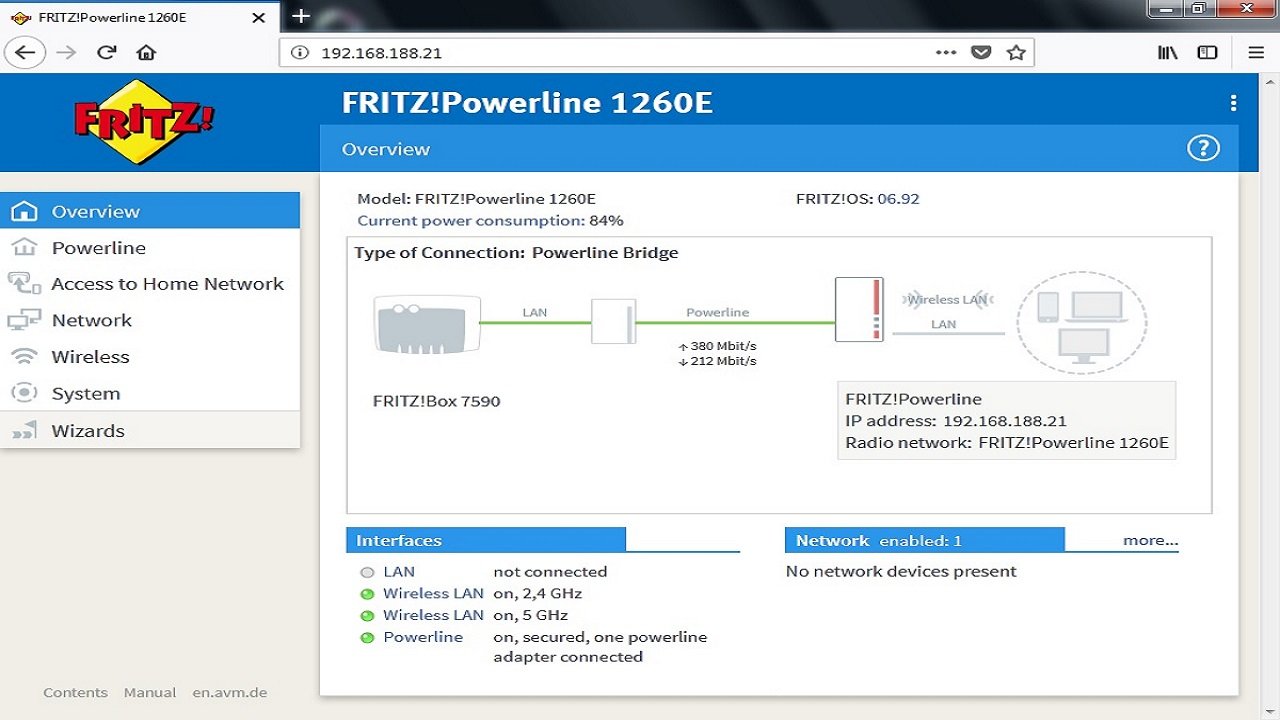Show site information icon in address bar
Screen dimensions: 1280x720
299,53
